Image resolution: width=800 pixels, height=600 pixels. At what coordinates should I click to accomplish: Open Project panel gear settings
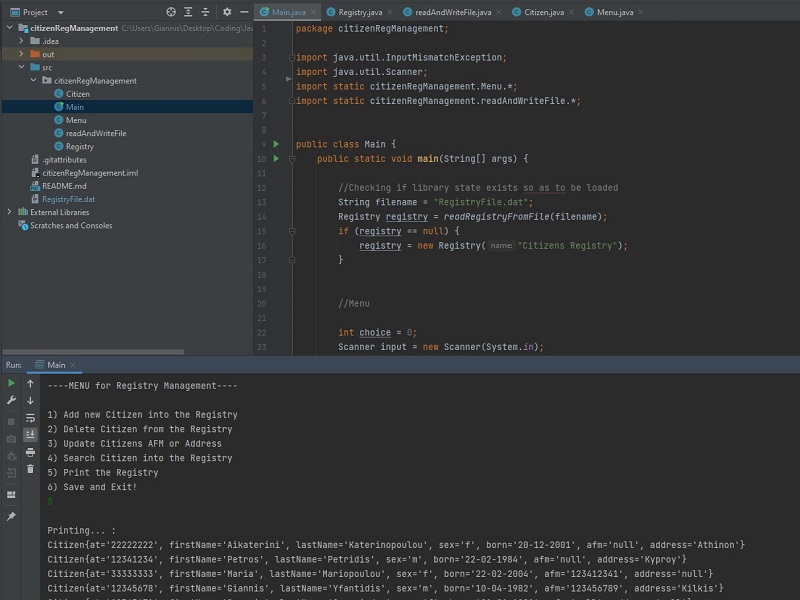[x=227, y=12]
